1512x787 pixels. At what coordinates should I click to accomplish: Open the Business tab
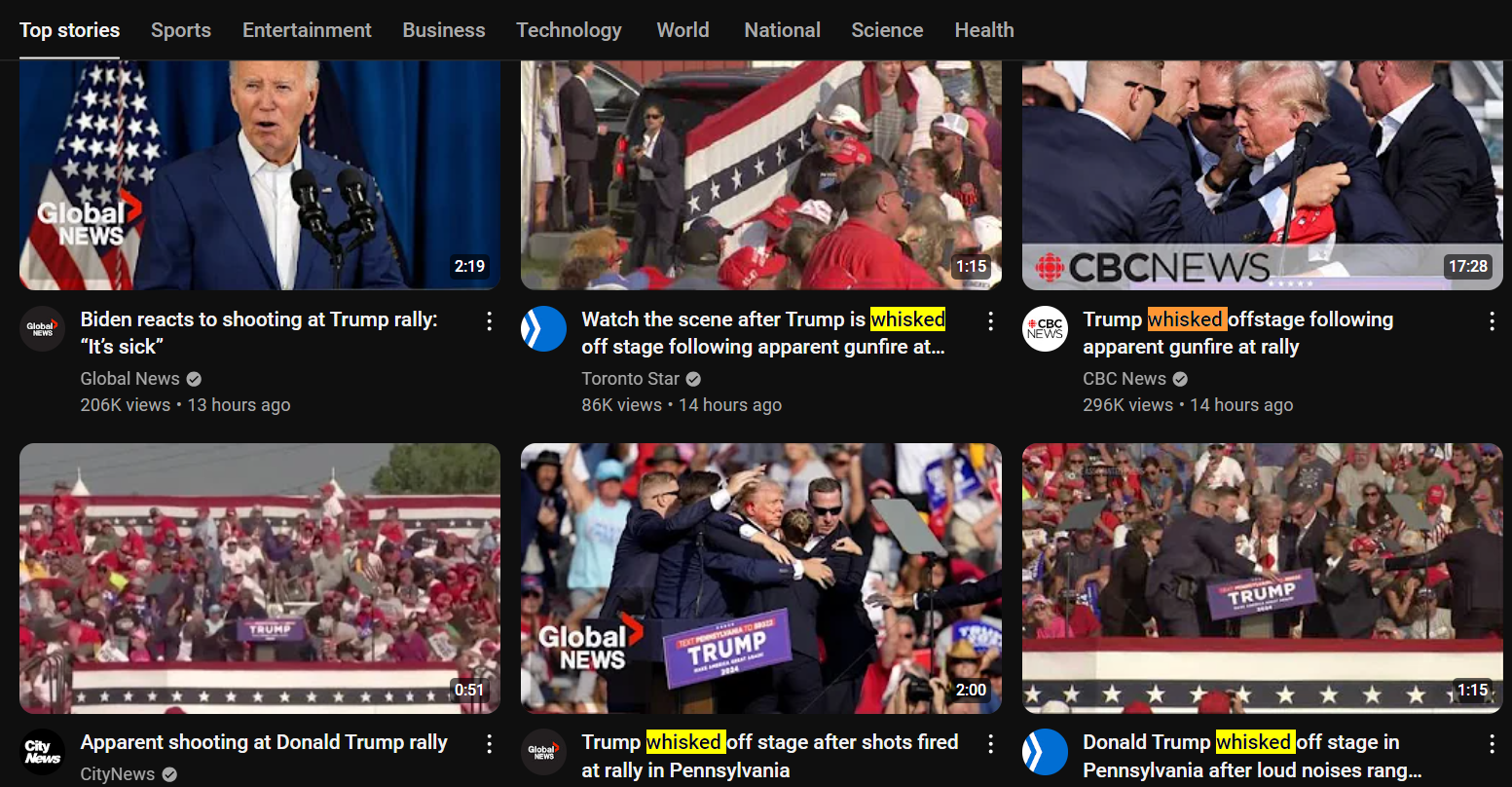(x=444, y=30)
